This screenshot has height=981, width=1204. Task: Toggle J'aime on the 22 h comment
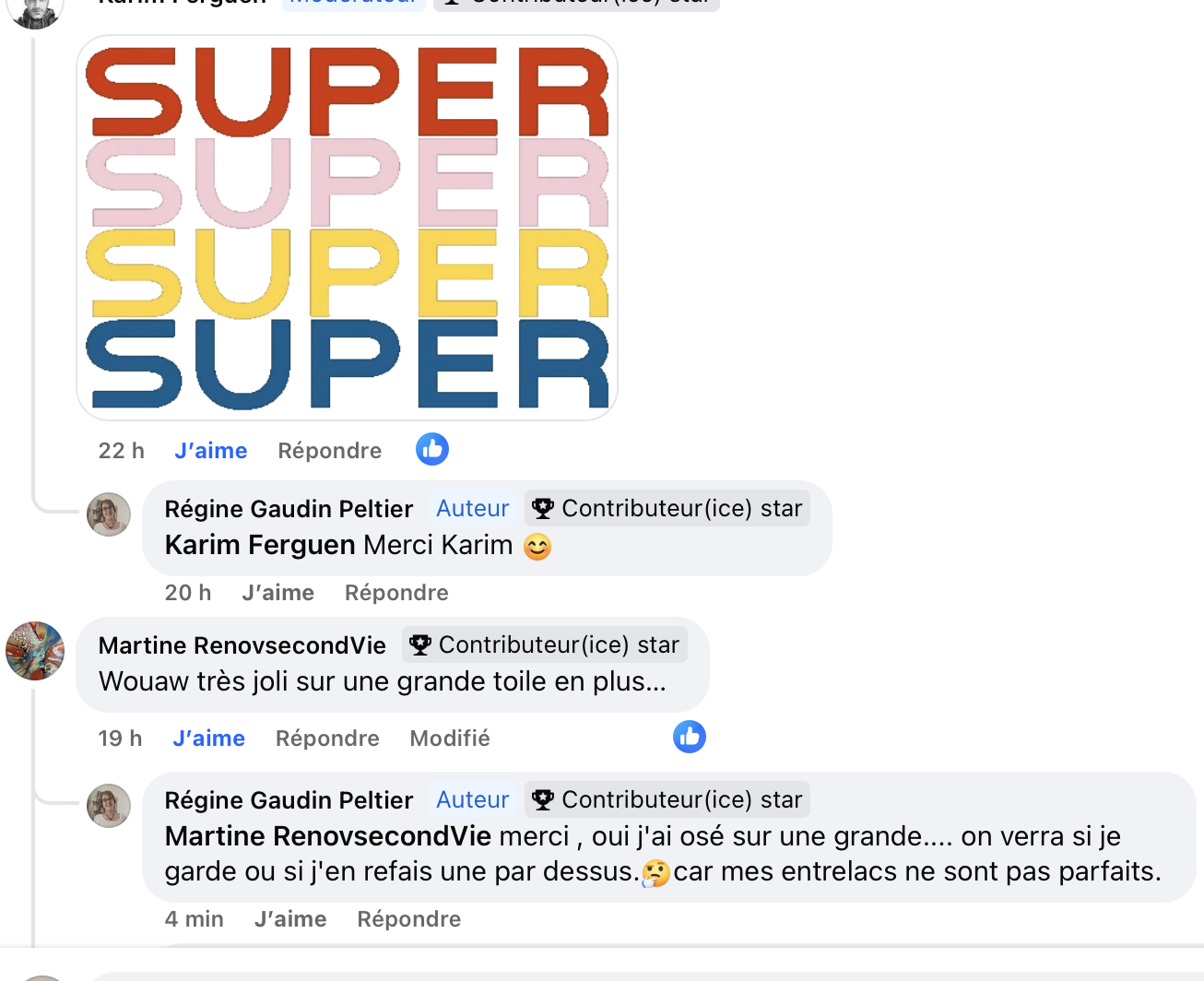pyautogui.click(x=211, y=451)
